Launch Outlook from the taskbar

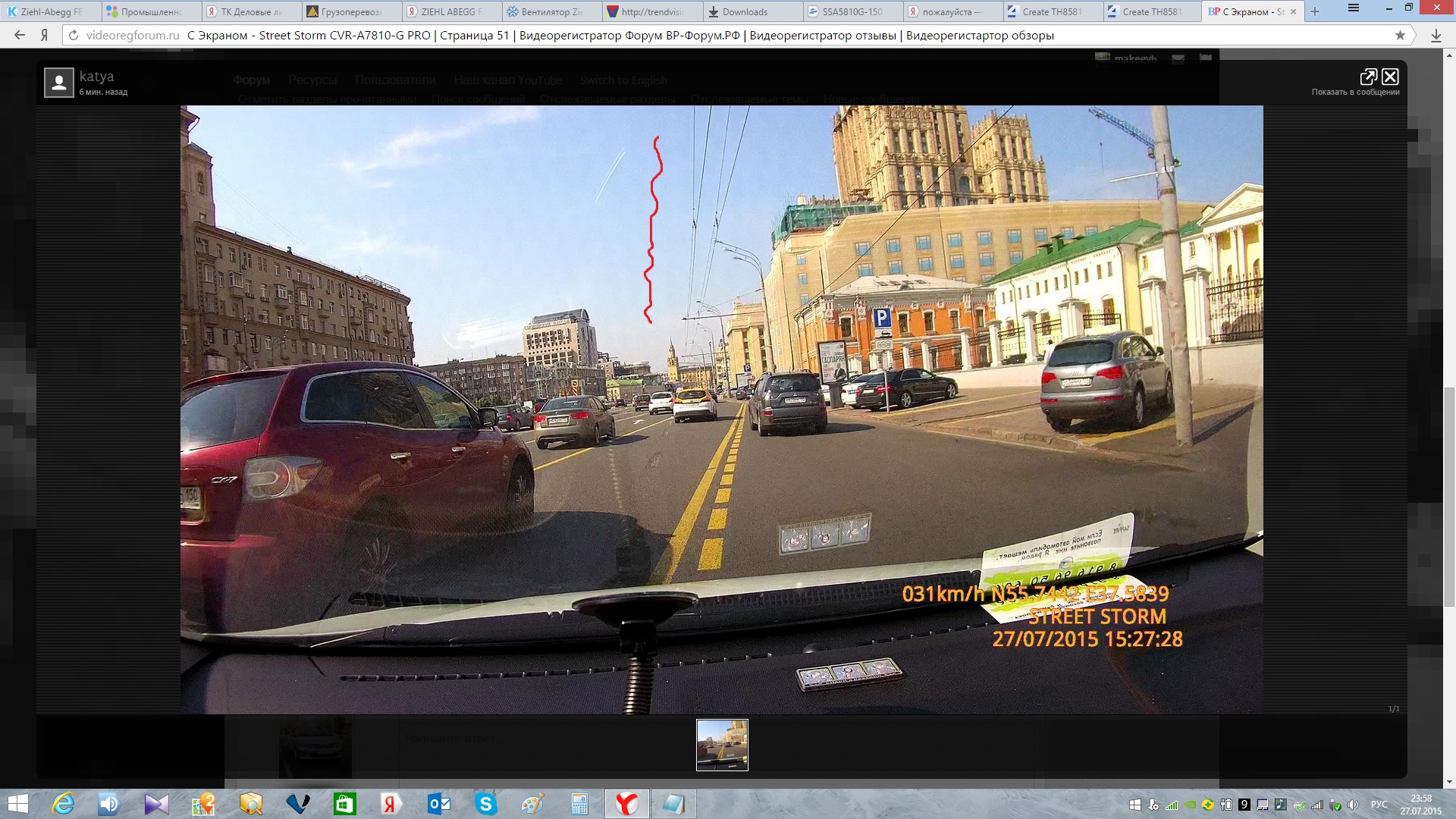[x=438, y=803]
